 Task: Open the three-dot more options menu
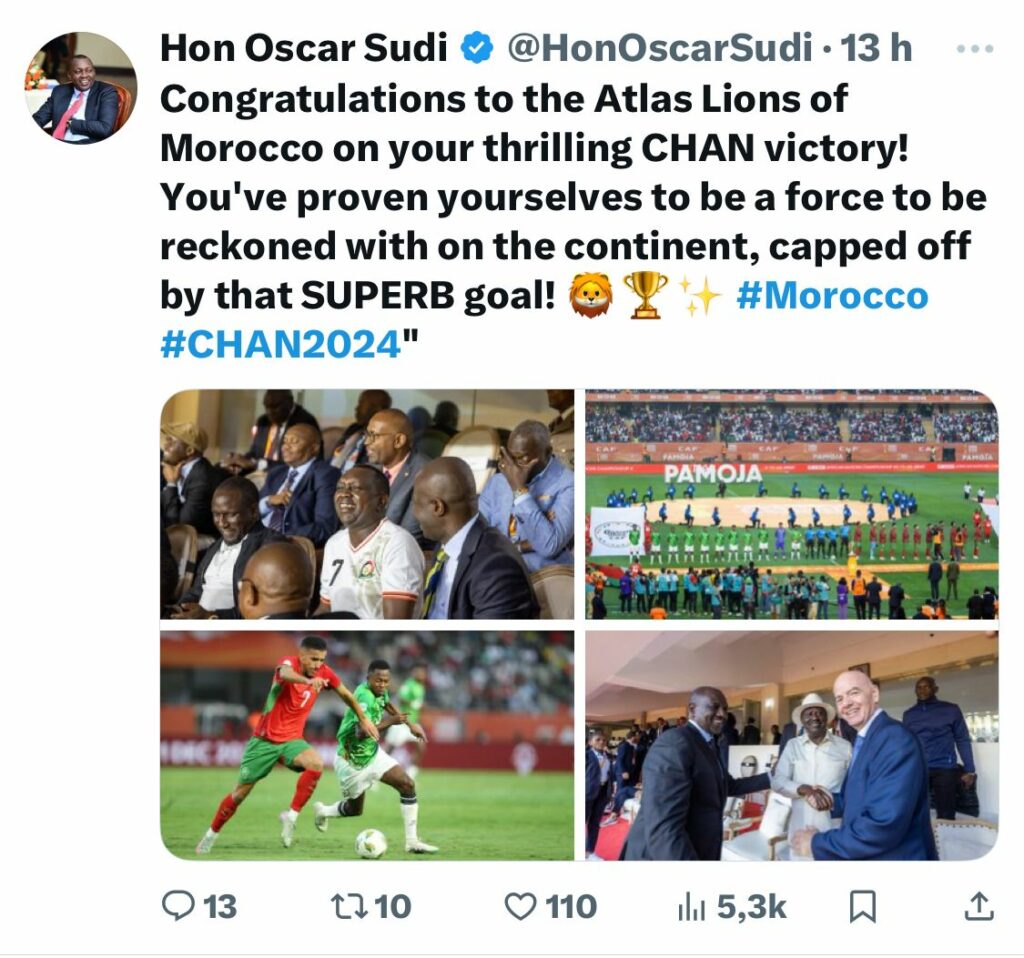pyautogui.click(x=975, y=48)
